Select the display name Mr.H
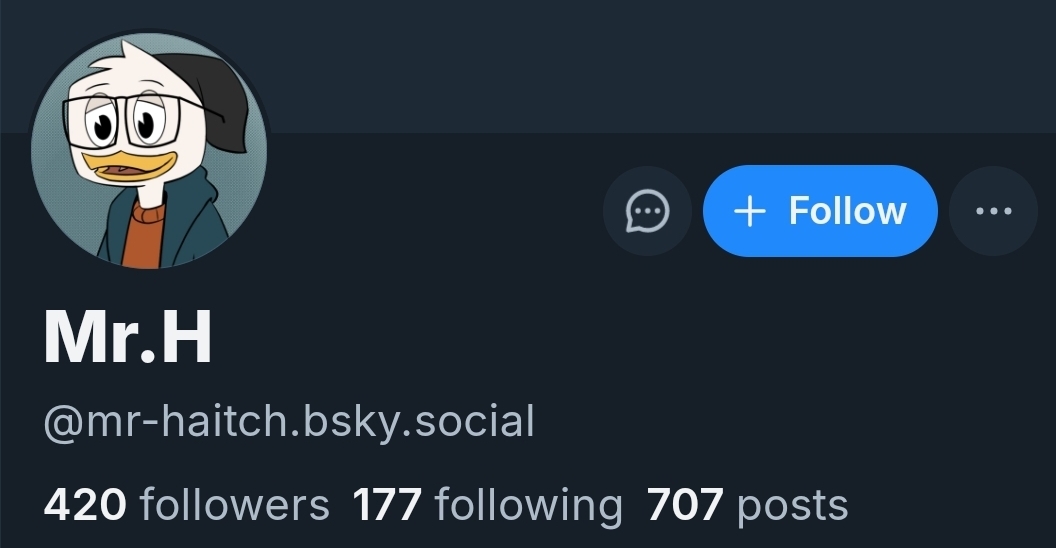 (x=128, y=337)
